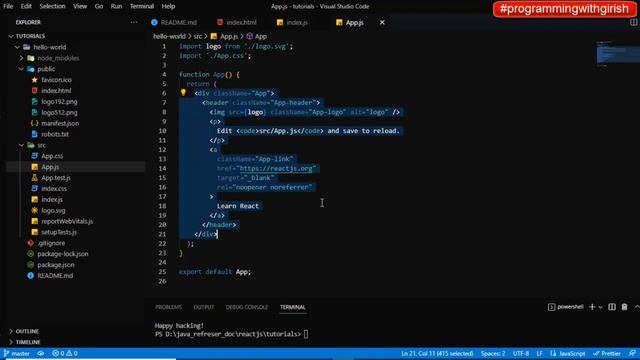Click the lightbulb code action icon
Screen dimensions: 640x360
pos(183,93)
